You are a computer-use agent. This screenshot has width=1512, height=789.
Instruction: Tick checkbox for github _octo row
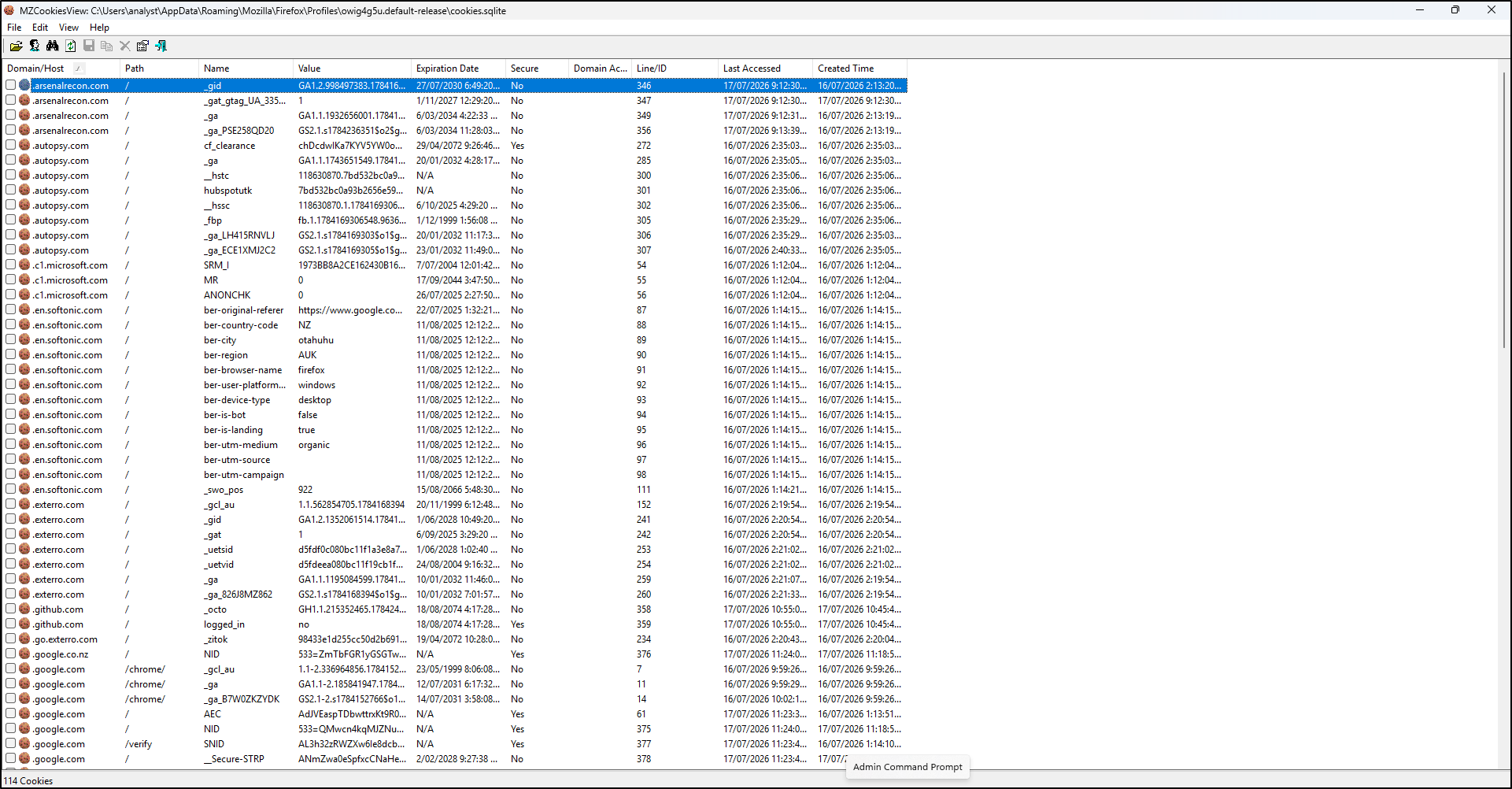[11, 609]
